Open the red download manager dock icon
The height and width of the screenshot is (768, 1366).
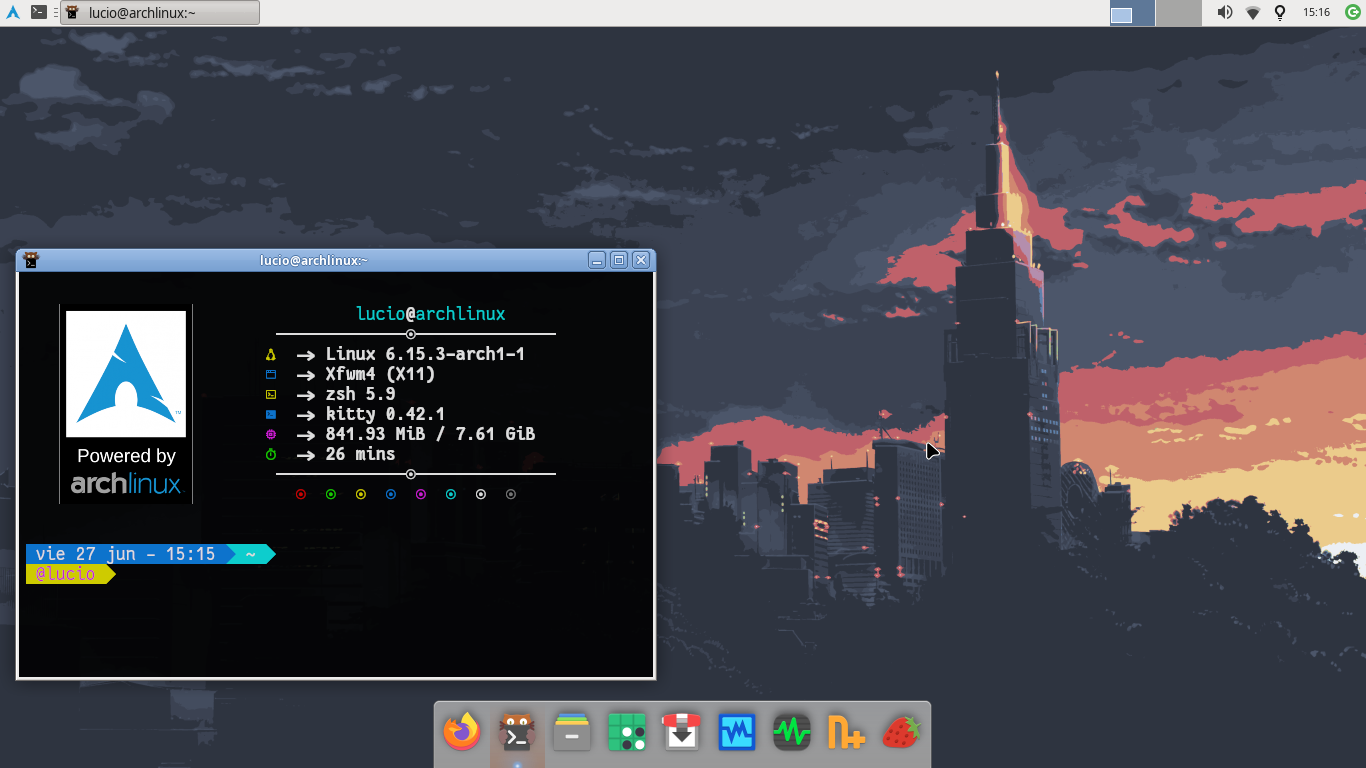682,732
